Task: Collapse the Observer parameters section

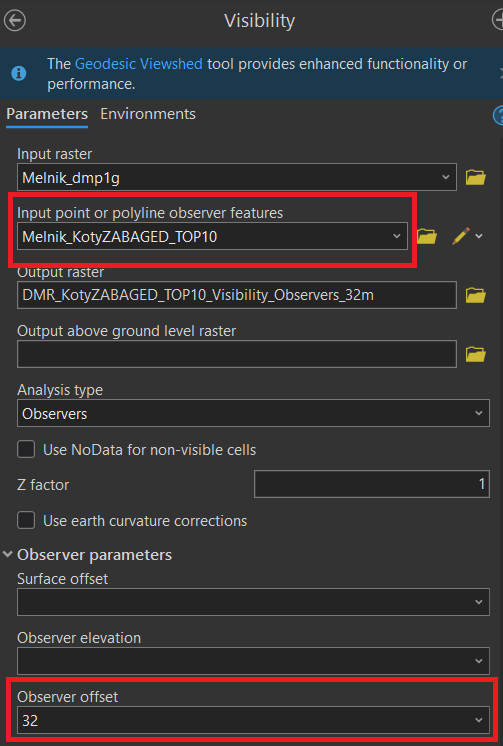Action: click(x=8, y=554)
